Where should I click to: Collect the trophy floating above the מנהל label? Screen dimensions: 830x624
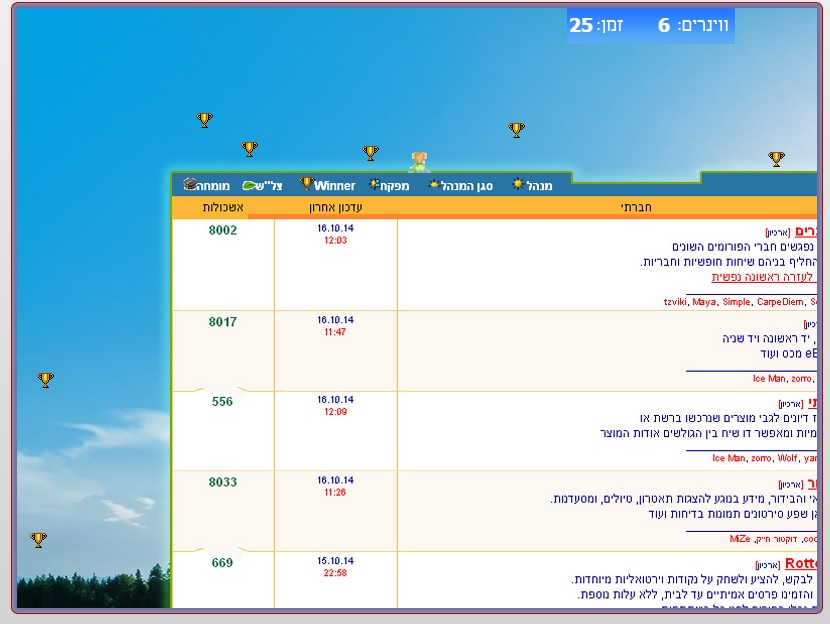point(517,130)
